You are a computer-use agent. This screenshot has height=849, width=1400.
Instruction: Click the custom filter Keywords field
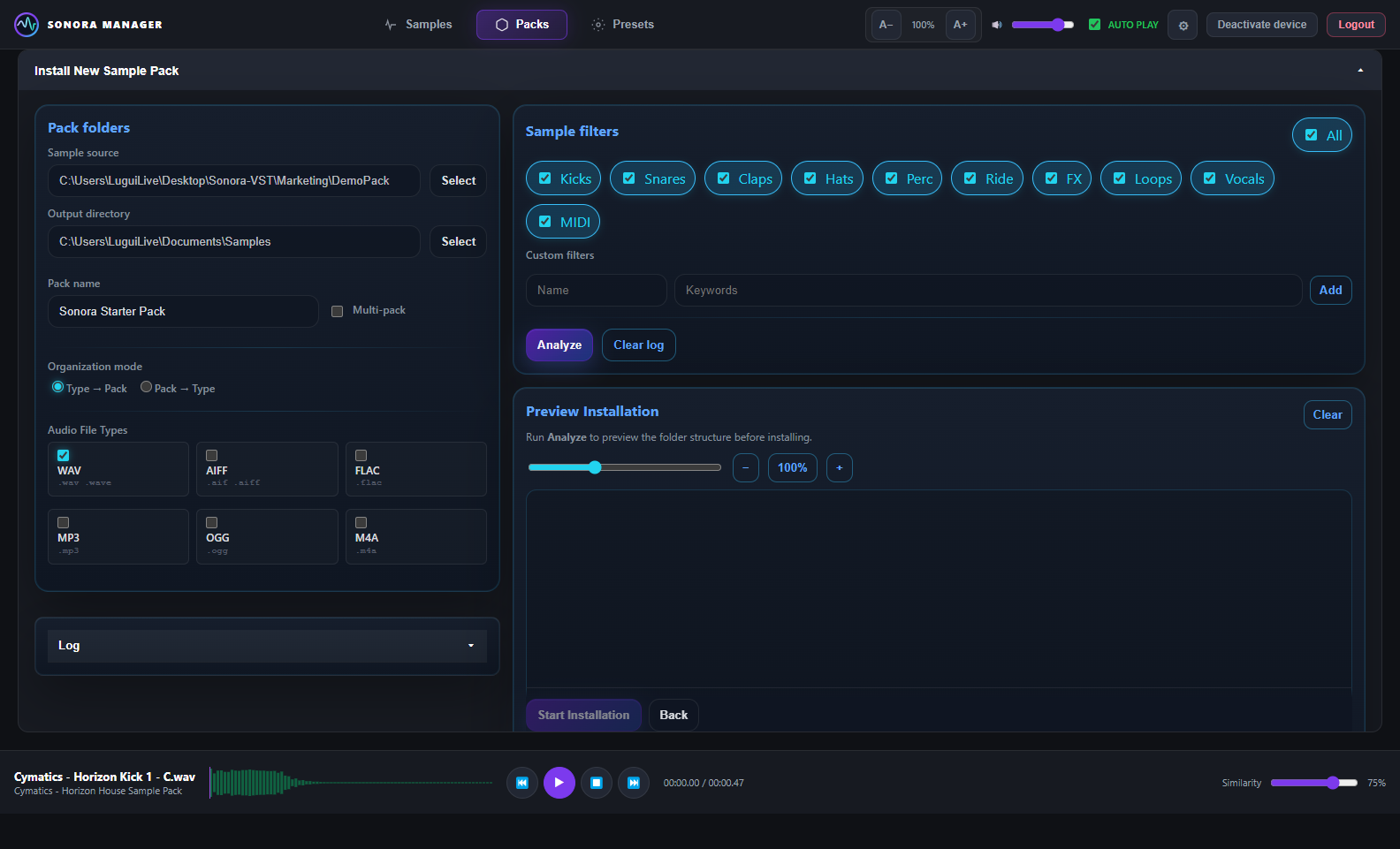click(x=988, y=290)
